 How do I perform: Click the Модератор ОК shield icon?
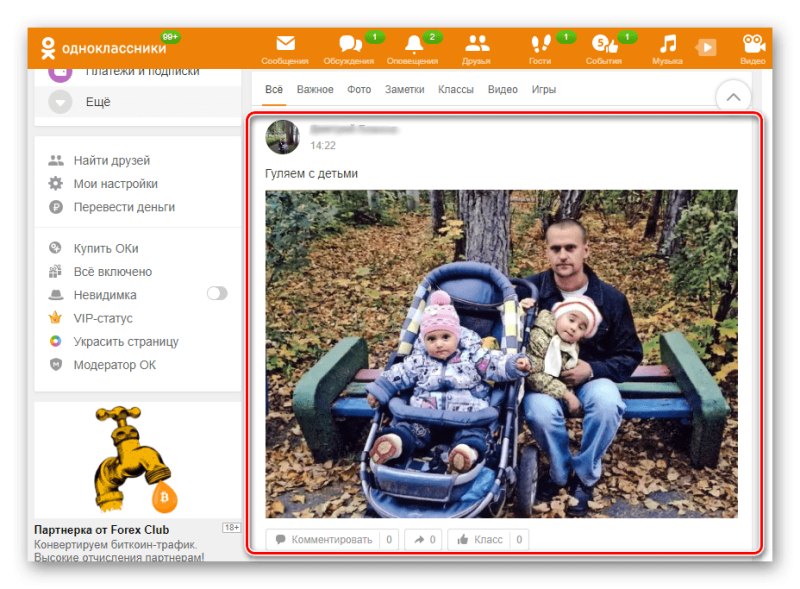(56, 364)
